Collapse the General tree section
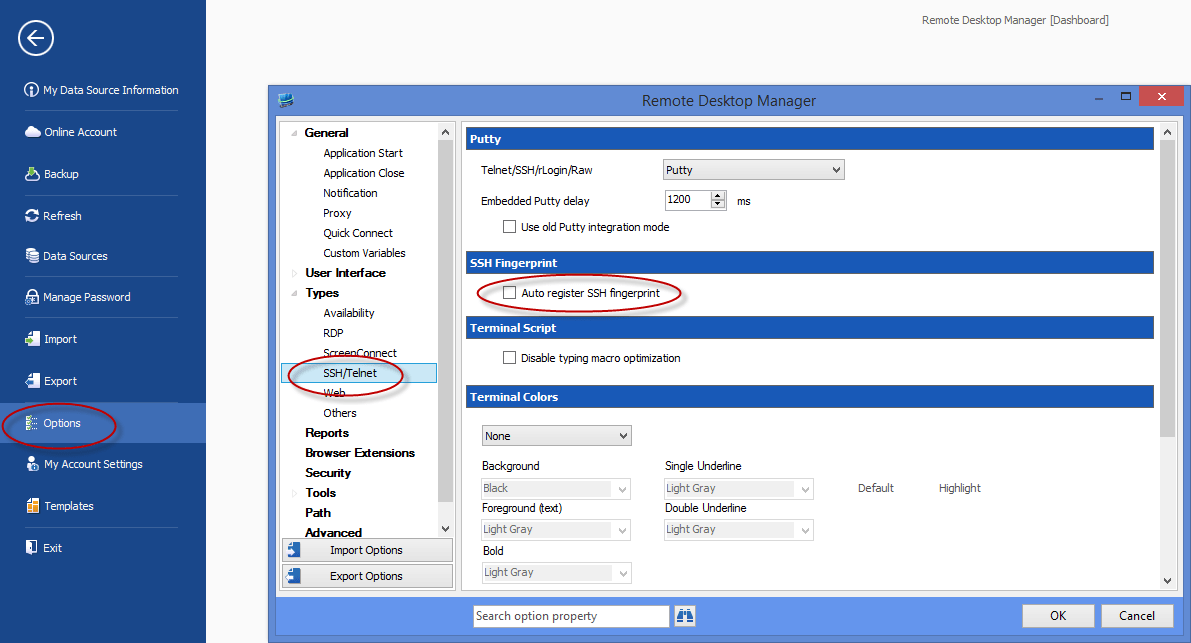 coord(294,132)
